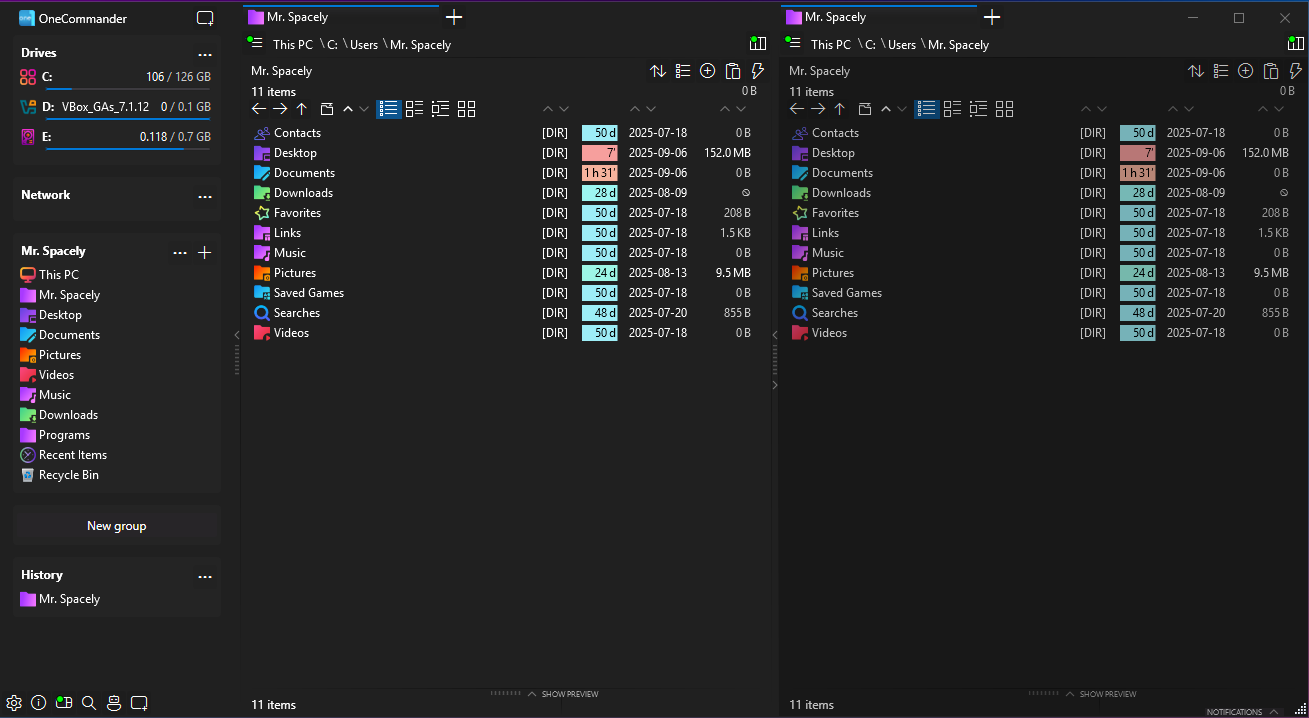Select the D: VBox_GAs drive entry
This screenshot has width=1309, height=718.
(116, 108)
